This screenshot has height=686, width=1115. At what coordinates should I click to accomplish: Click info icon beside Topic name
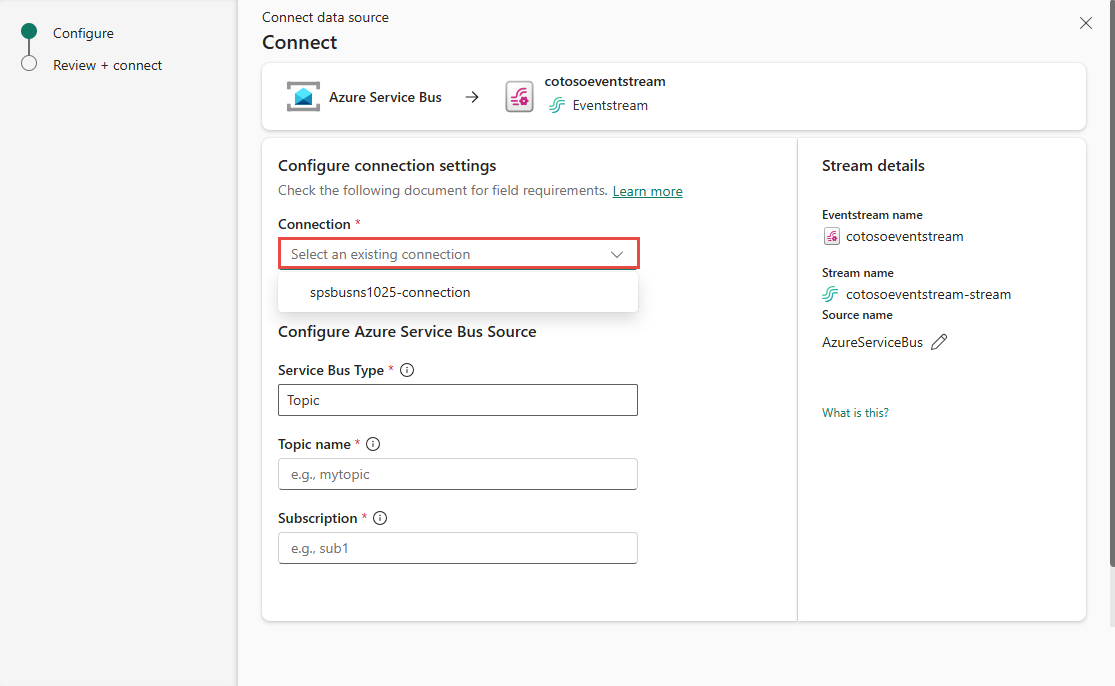click(x=373, y=444)
